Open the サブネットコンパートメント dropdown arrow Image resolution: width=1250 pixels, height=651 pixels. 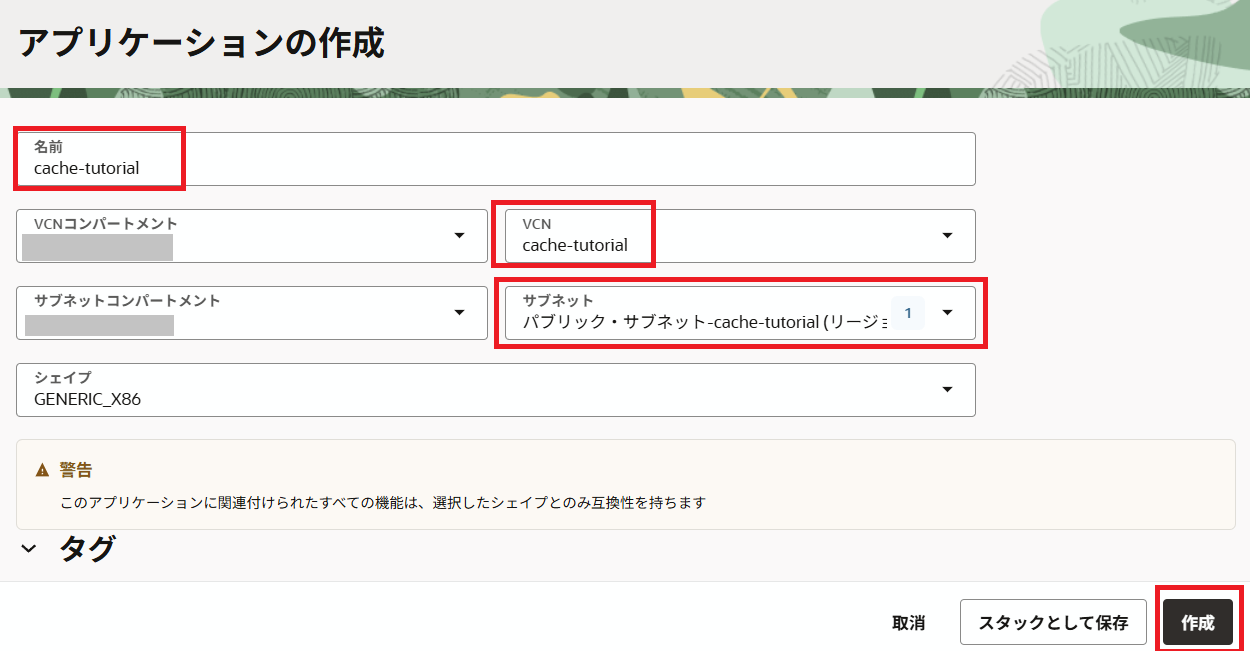(459, 313)
